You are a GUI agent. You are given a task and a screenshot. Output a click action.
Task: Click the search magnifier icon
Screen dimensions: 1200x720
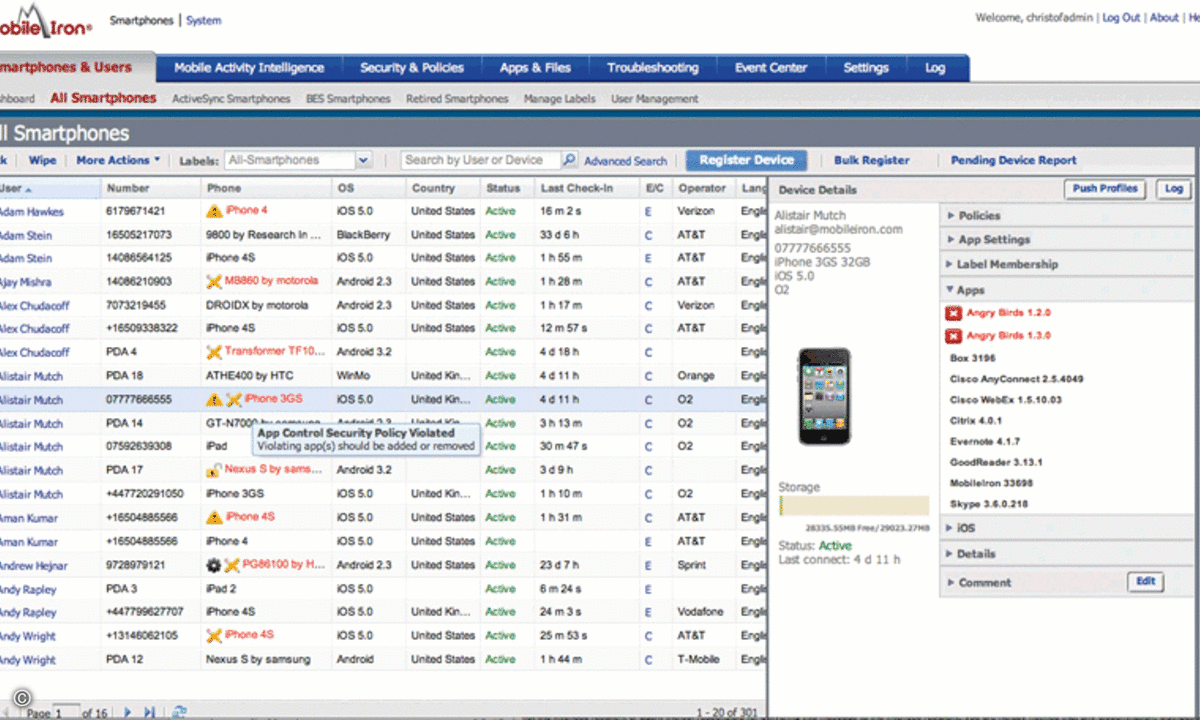click(569, 160)
